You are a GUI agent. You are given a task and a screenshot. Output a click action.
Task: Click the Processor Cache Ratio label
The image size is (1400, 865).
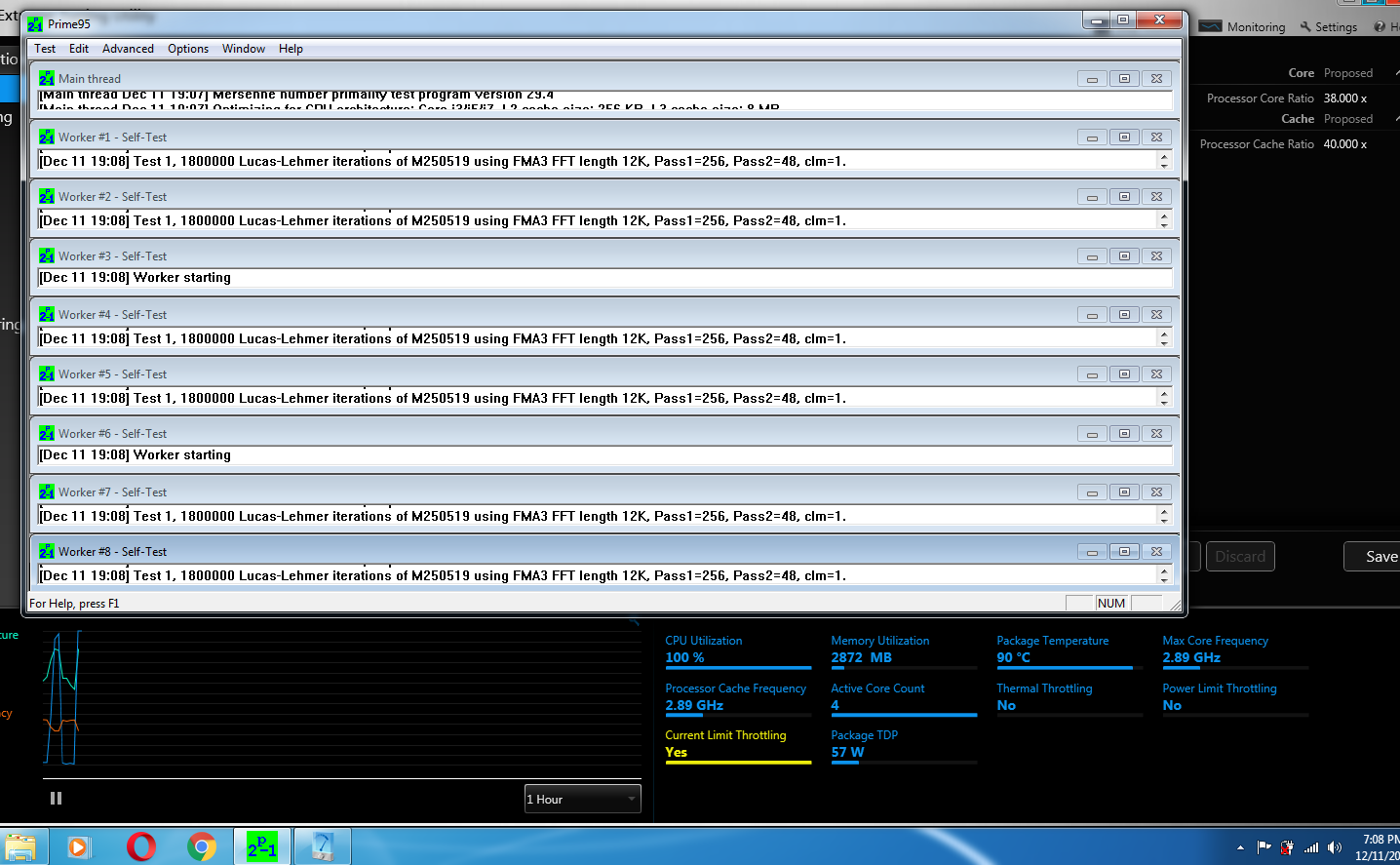coord(1258,144)
